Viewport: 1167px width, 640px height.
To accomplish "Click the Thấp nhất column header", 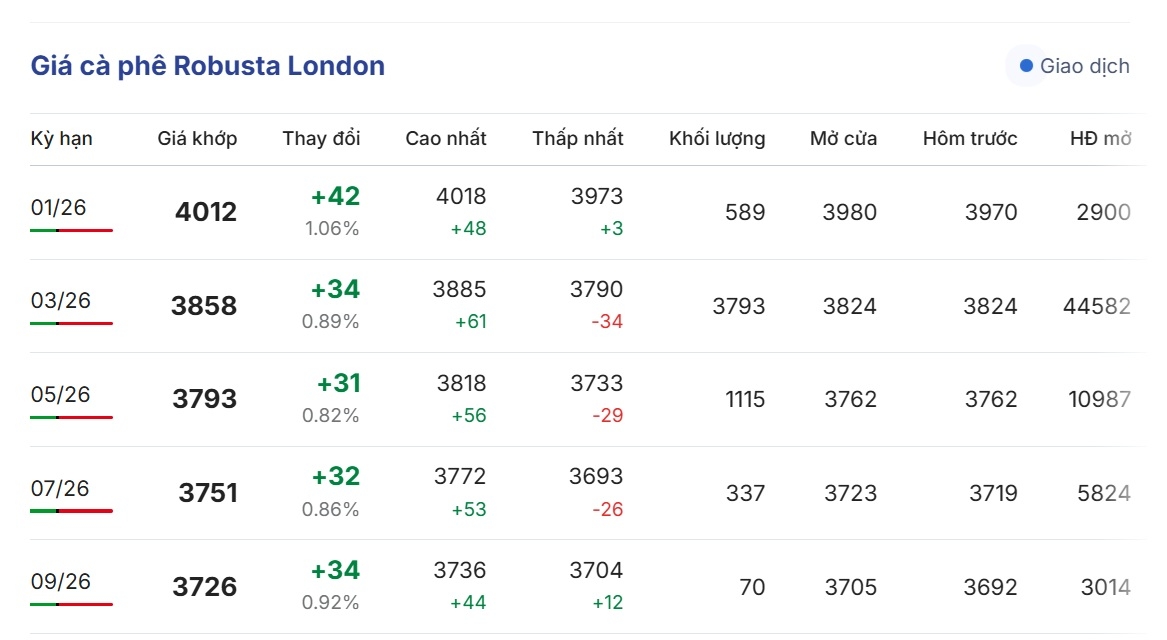I will (577, 139).
